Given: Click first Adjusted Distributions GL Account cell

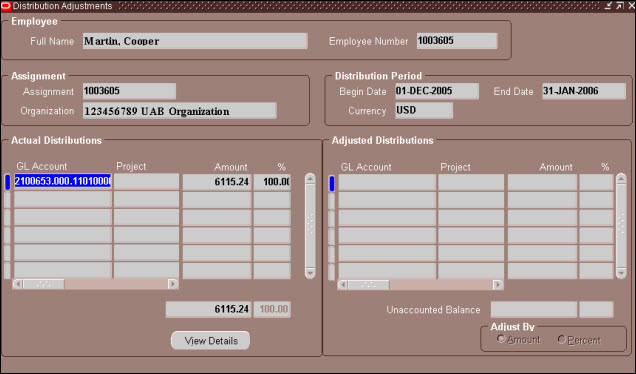Looking at the screenshot, I should point(387,183).
